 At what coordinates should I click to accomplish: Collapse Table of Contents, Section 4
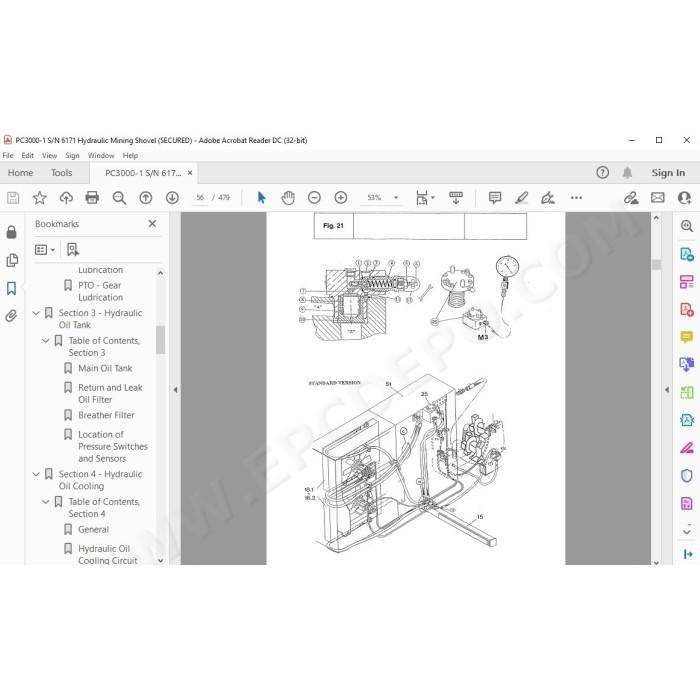[46, 502]
